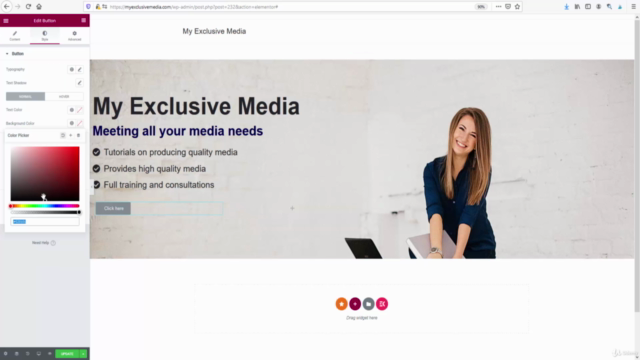640x360 pixels.
Task: Adjust the rainbow hue slider
Action: click(x=45, y=206)
